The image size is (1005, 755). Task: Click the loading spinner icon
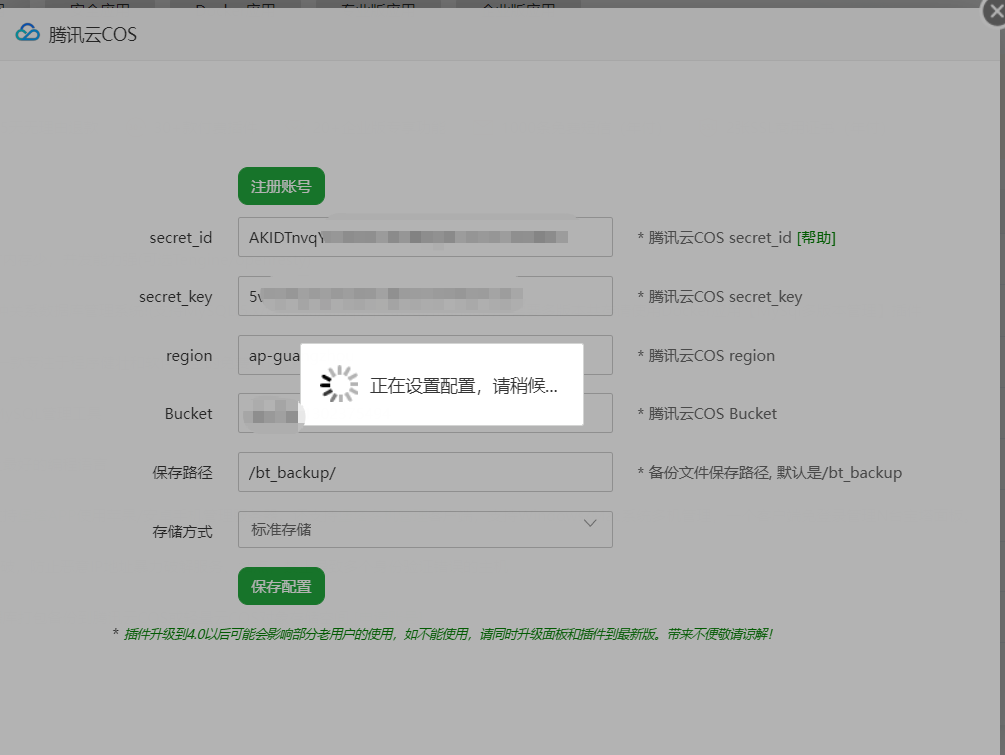tap(339, 385)
